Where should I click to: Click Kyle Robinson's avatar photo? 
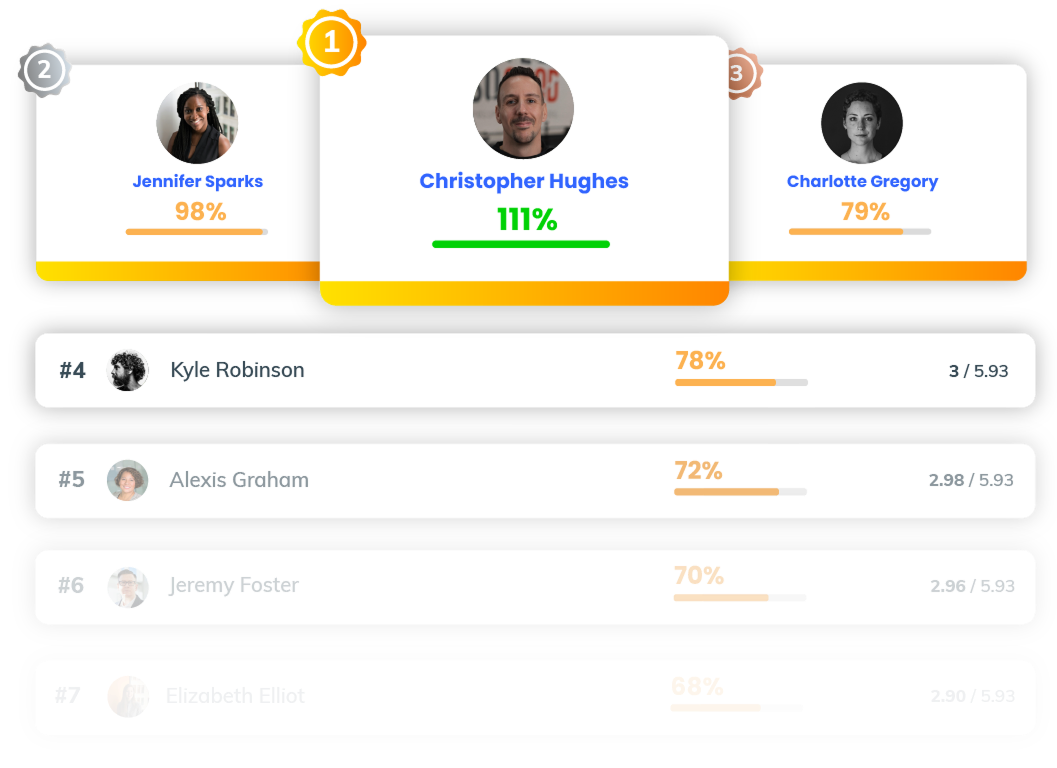pyautogui.click(x=127, y=369)
